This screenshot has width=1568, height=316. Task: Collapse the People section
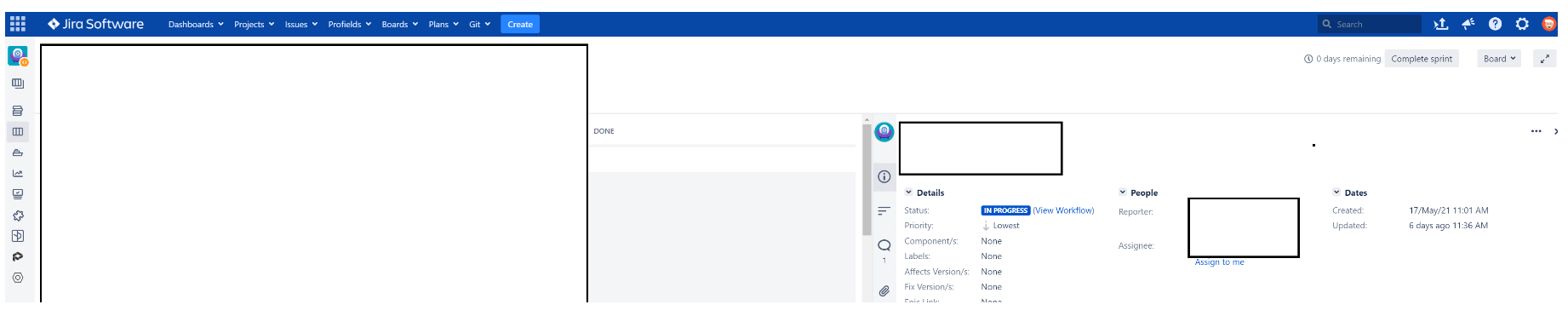point(1123,192)
